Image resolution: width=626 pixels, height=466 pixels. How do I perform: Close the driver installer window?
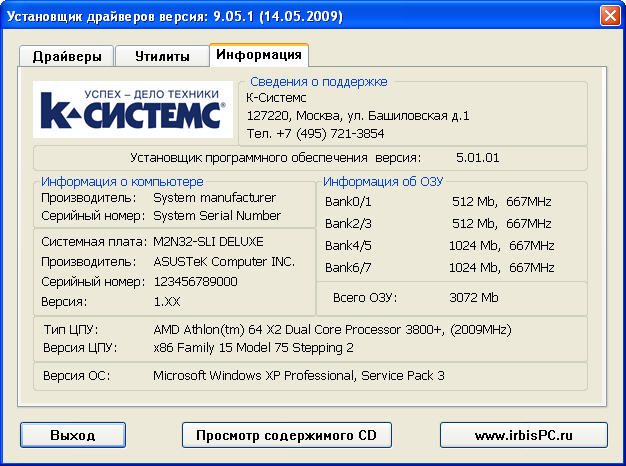click(x=609, y=16)
